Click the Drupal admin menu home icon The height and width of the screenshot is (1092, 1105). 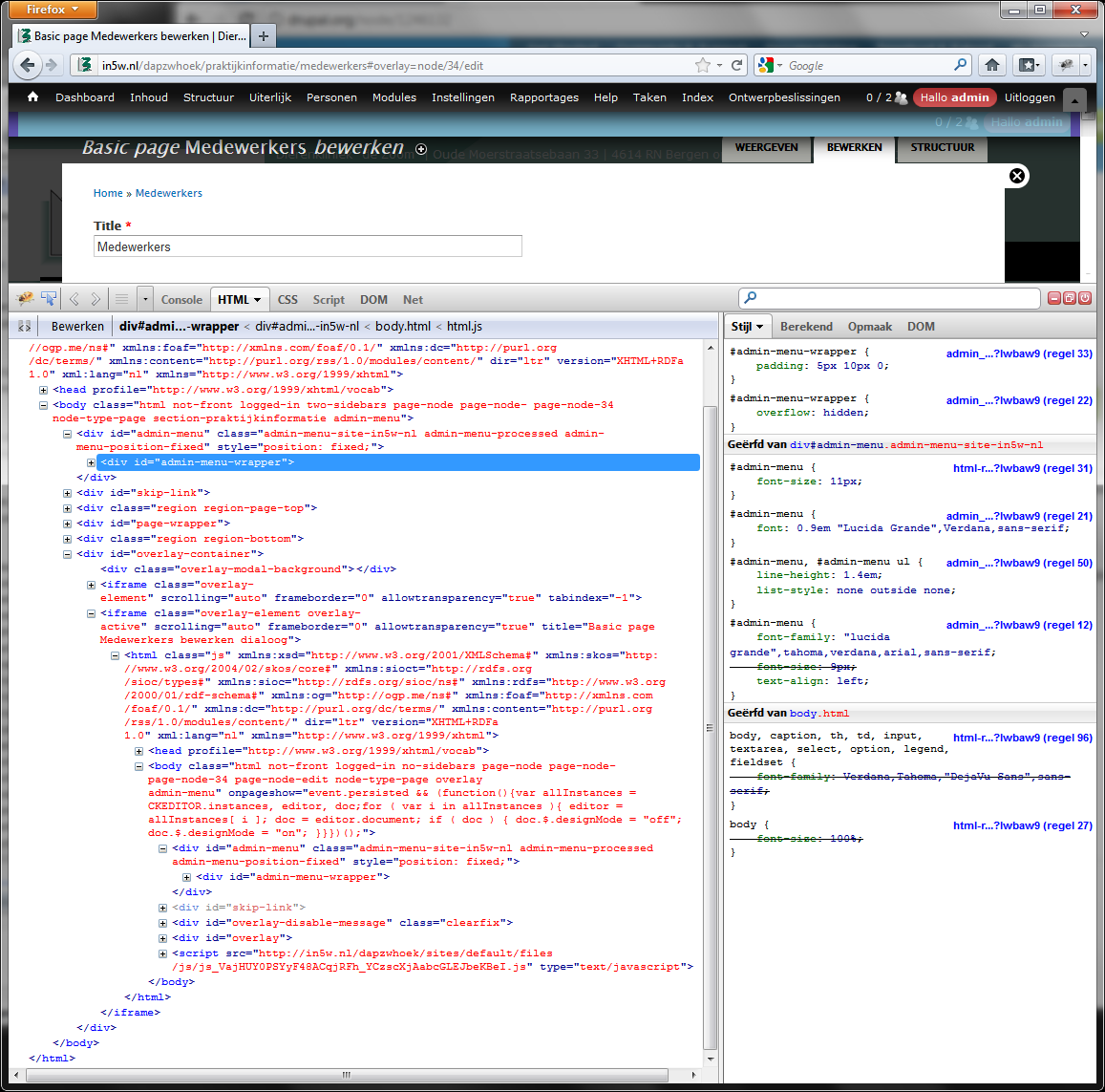point(32,97)
